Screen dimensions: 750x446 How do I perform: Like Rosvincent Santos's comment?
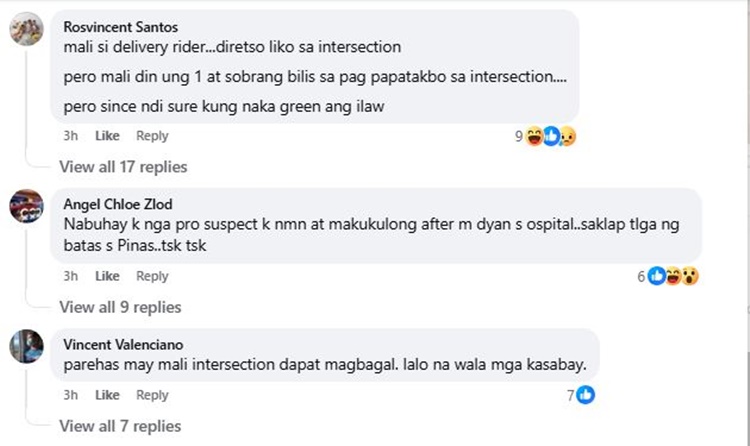107,136
